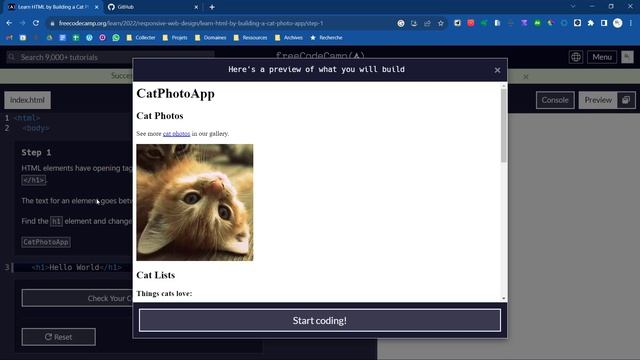Toggle the Preview panel button

pos(598,100)
